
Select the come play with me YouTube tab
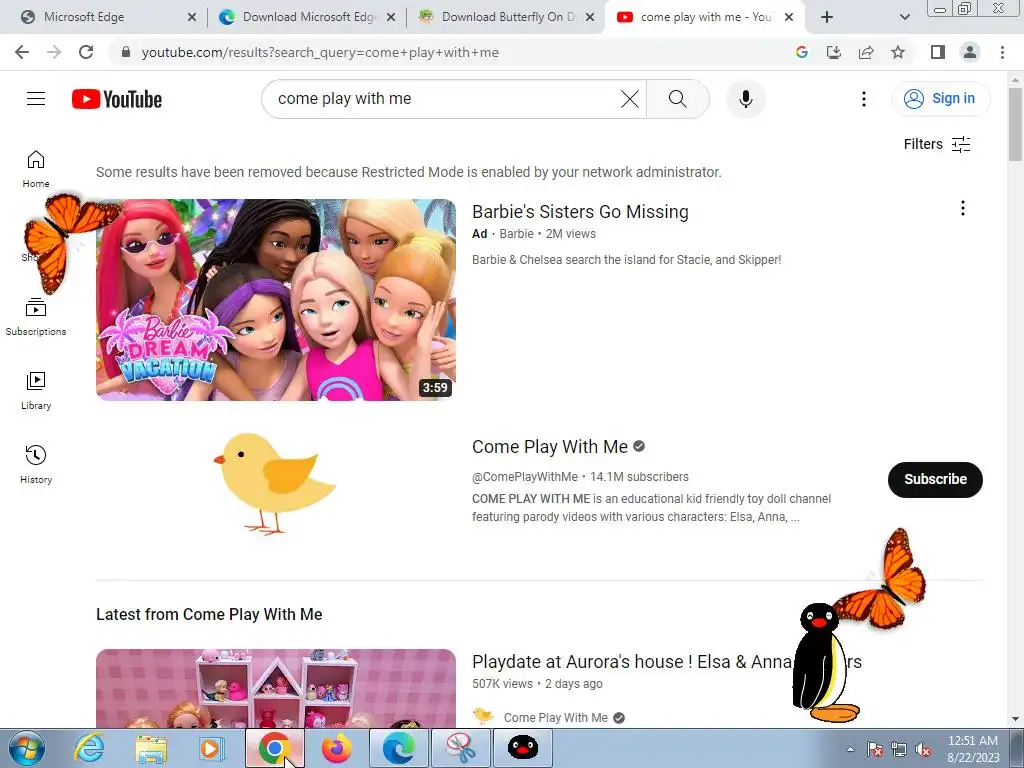coord(702,17)
